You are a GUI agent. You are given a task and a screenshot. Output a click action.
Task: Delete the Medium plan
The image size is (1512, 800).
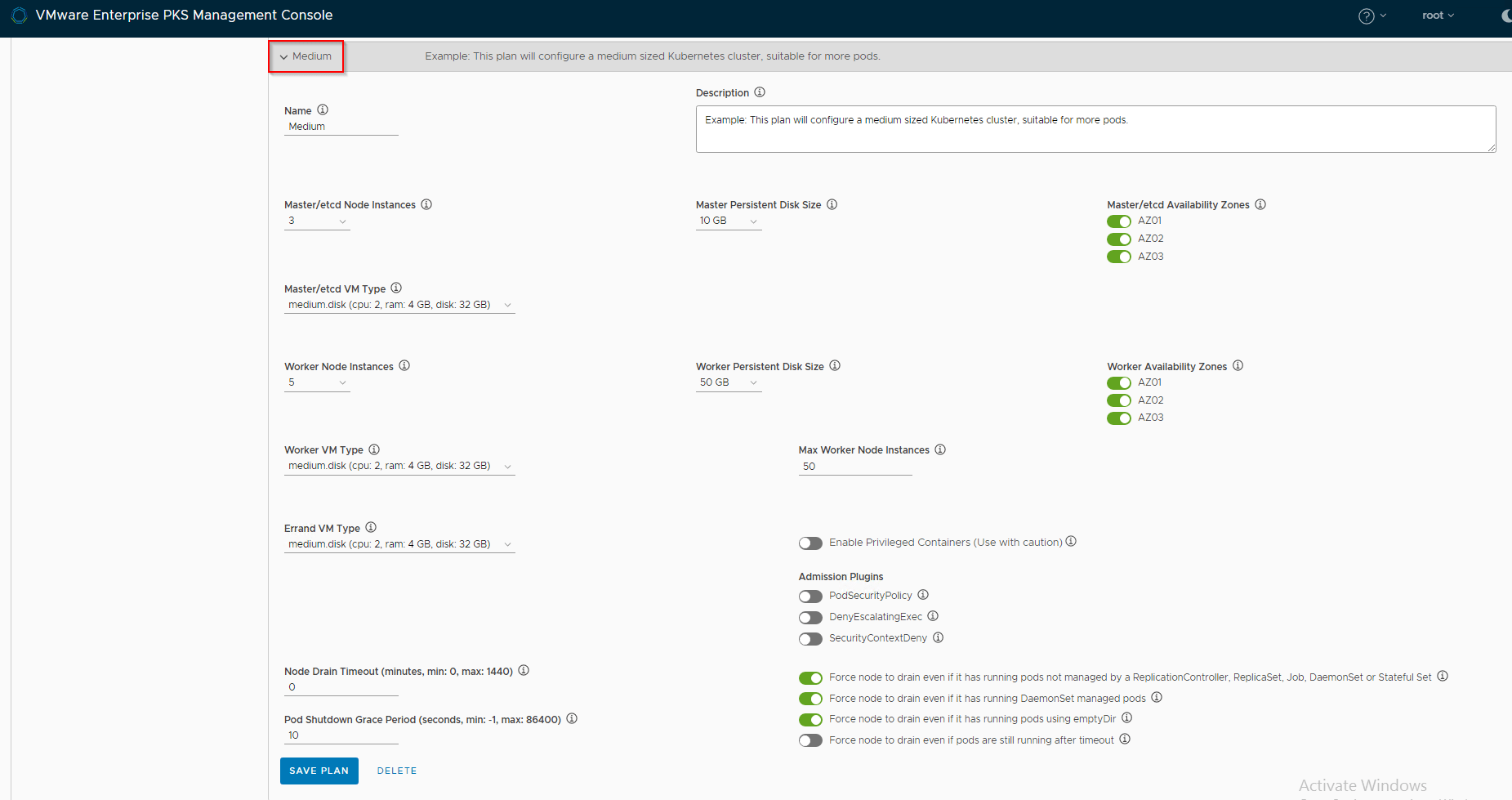click(397, 771)
